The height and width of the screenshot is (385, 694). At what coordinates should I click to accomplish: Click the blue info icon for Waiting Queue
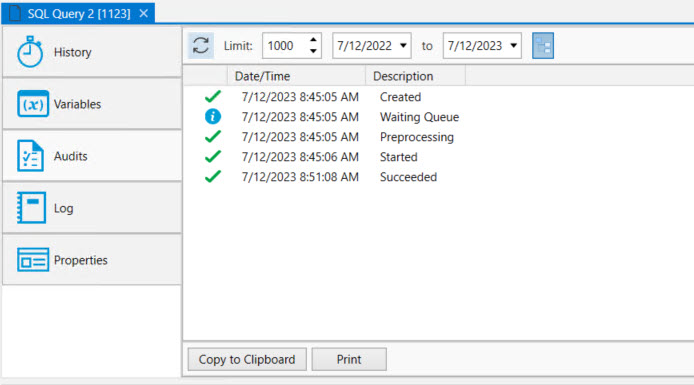click(213, 116)
